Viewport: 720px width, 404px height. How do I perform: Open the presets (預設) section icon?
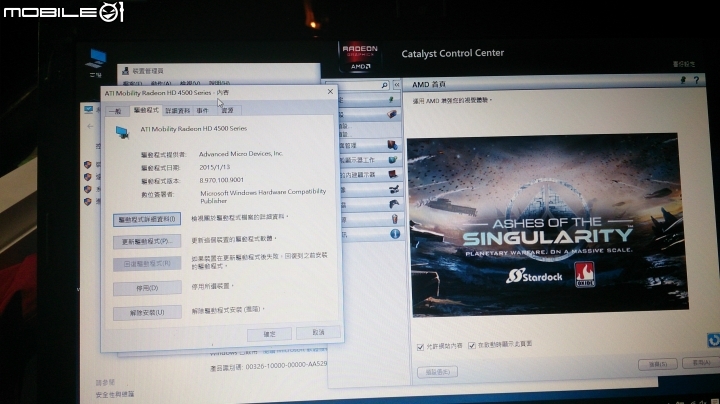[x=392, y=114]
